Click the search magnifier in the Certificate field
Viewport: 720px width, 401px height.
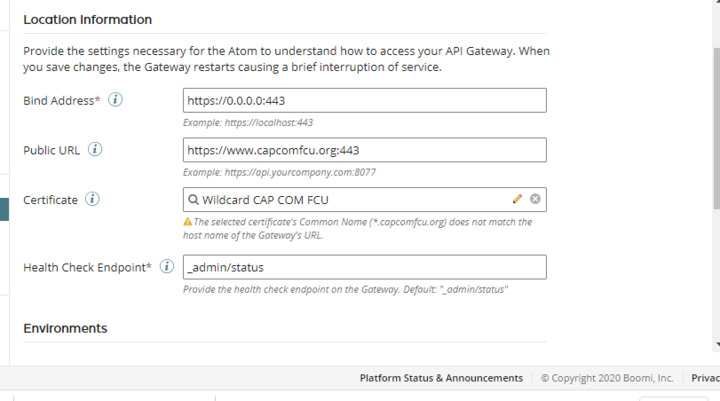click(x=192, y=200)
